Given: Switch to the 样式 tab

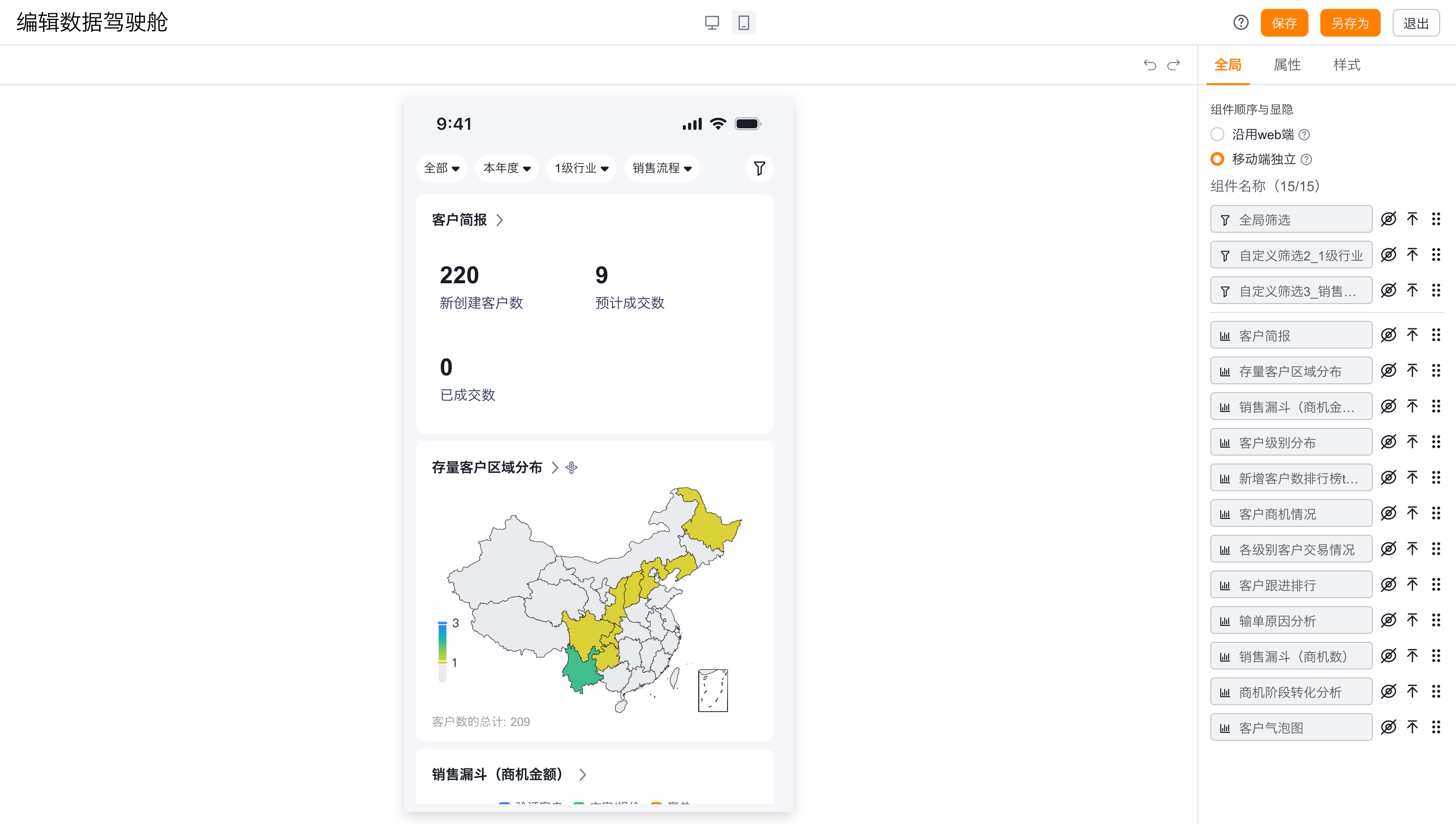Looking at the screenshot, I should tap(1346, 65).
